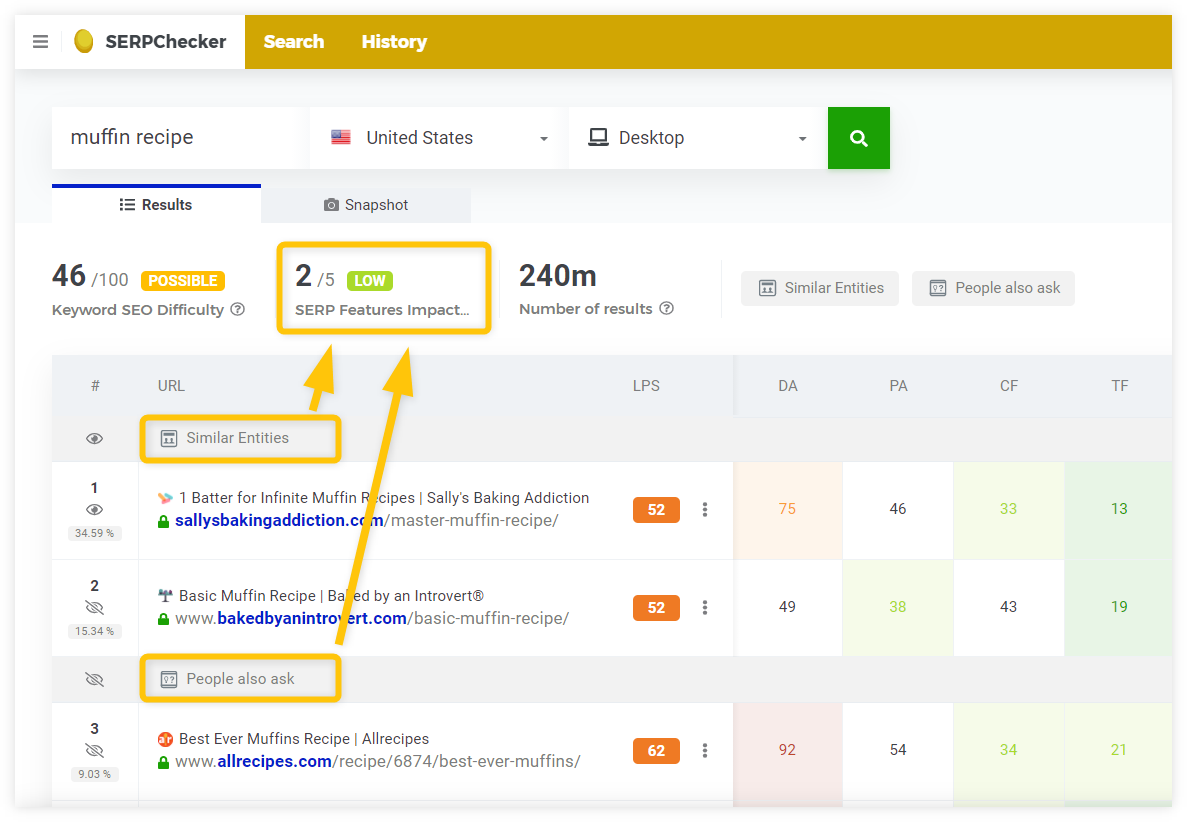Click the LPS column header

point(646,386)
